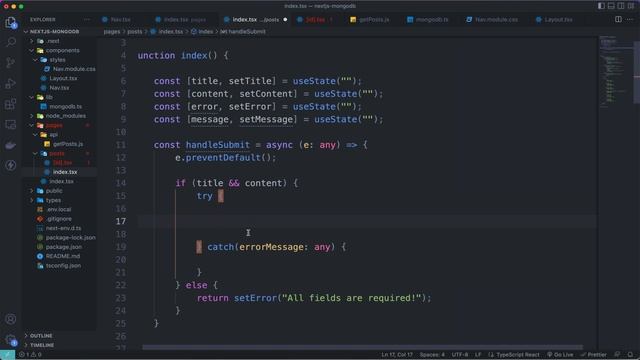Open tsconfig.json in explorer
The width and height of the screenshot is (640, 360).
pyautogui.click(x=63, y=266)
